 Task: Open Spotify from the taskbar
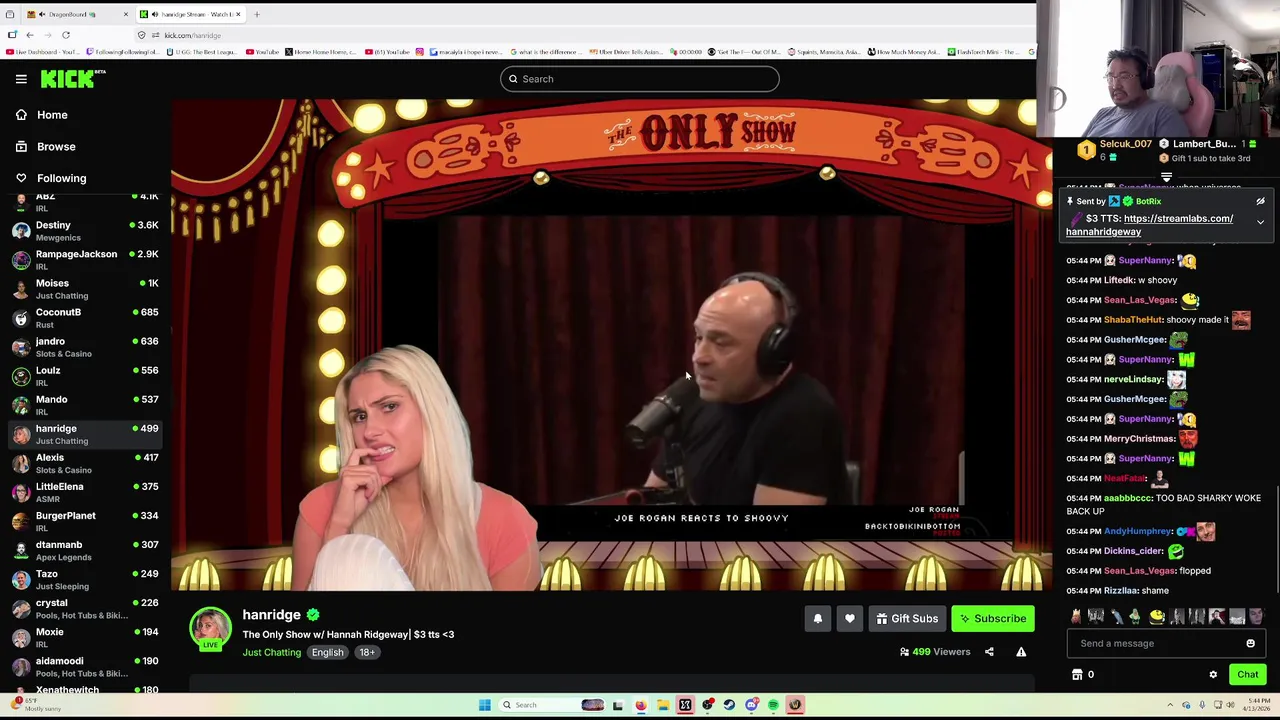point(773,705)
